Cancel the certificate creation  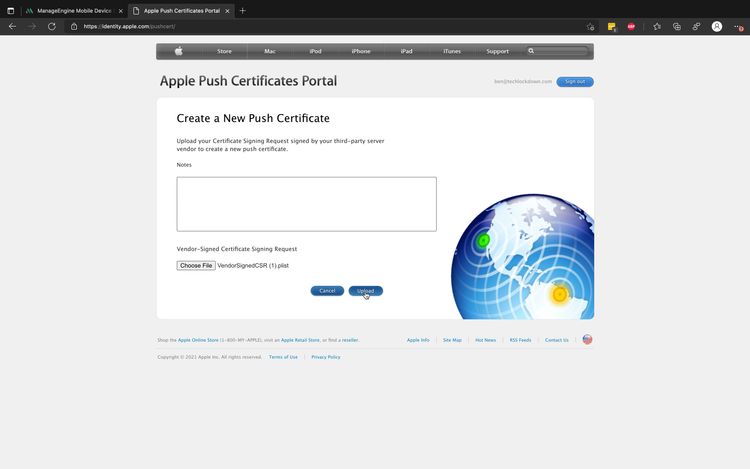click(x=327, y=291)
